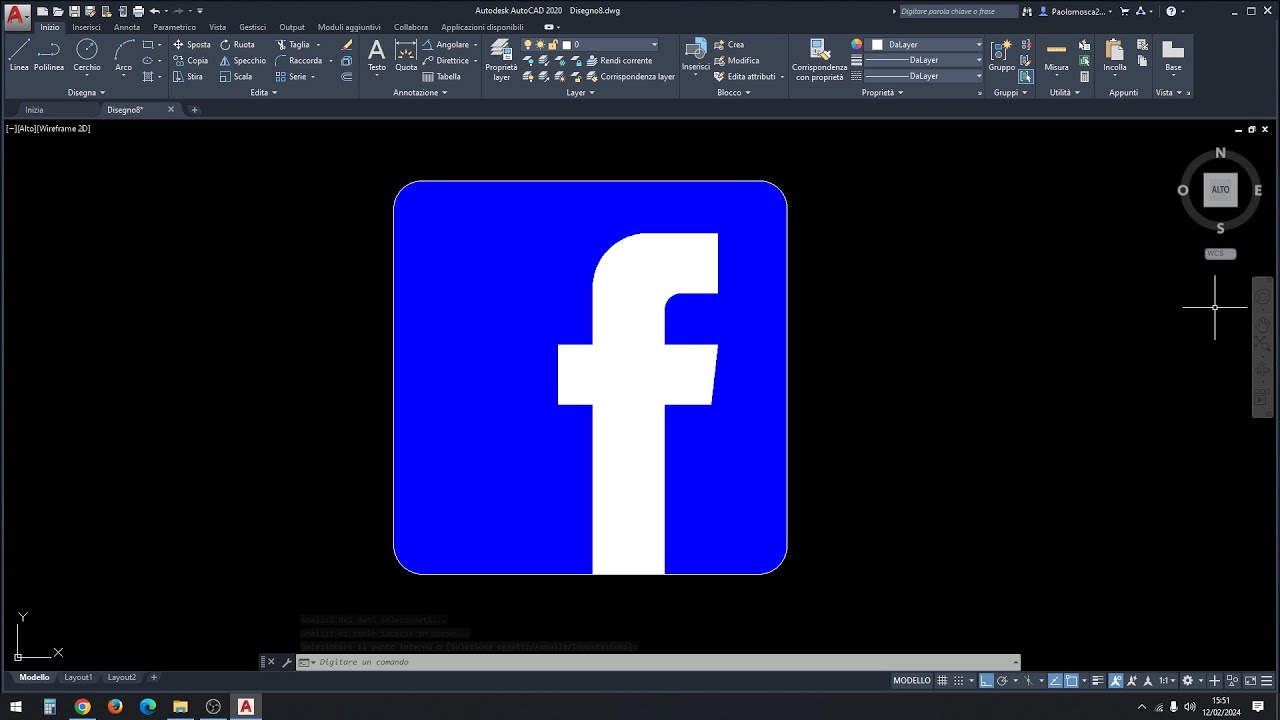Click the Ruota rotate tool
Screen dimensions: 1280x720
[x=237, y=45]
